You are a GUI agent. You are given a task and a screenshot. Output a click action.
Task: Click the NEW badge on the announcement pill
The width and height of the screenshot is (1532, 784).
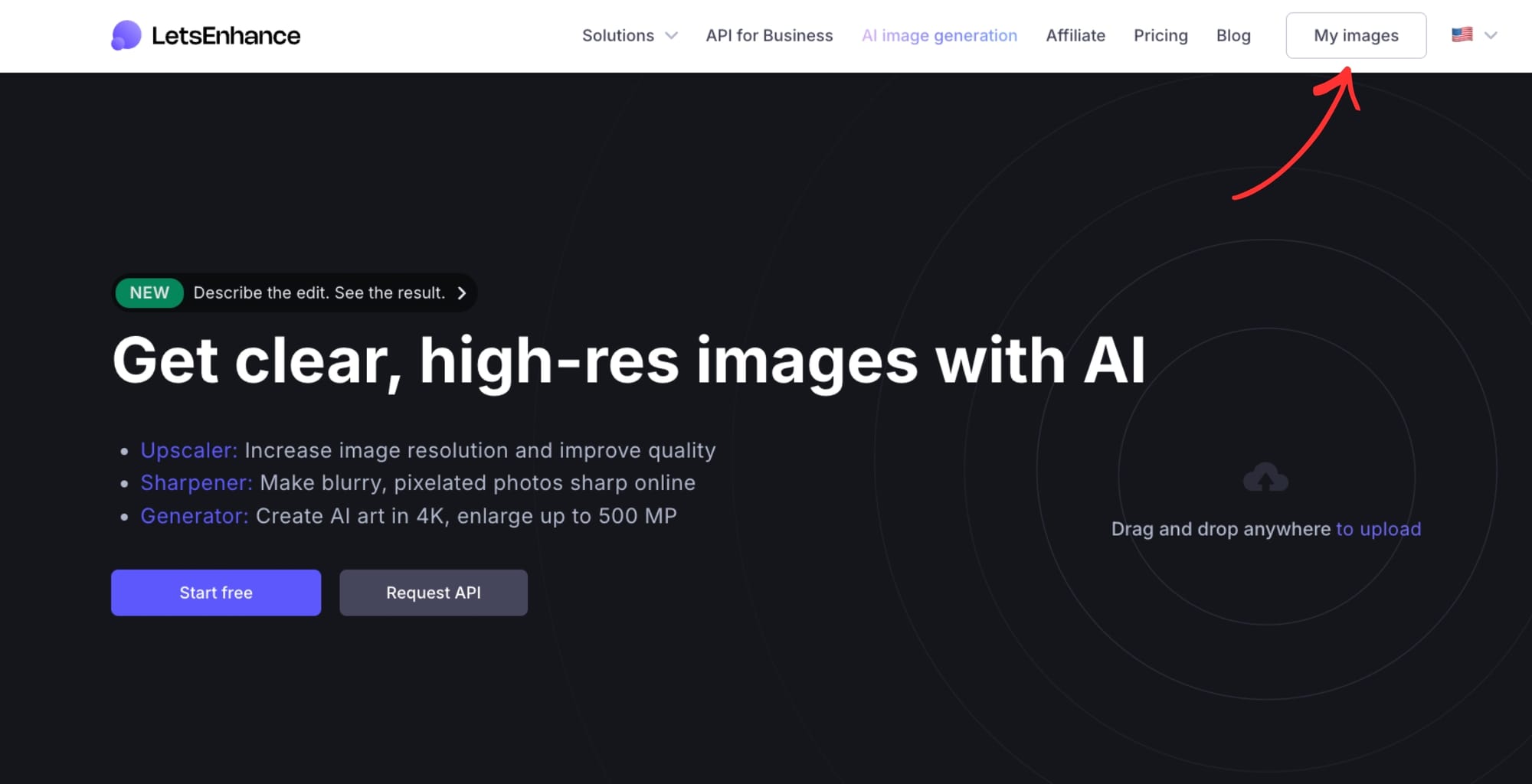point(149,292)
